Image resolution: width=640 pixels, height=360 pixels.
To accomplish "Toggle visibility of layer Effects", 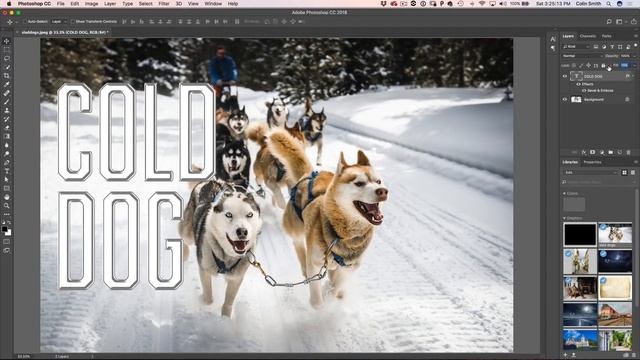I will click(x=578, y=84).
